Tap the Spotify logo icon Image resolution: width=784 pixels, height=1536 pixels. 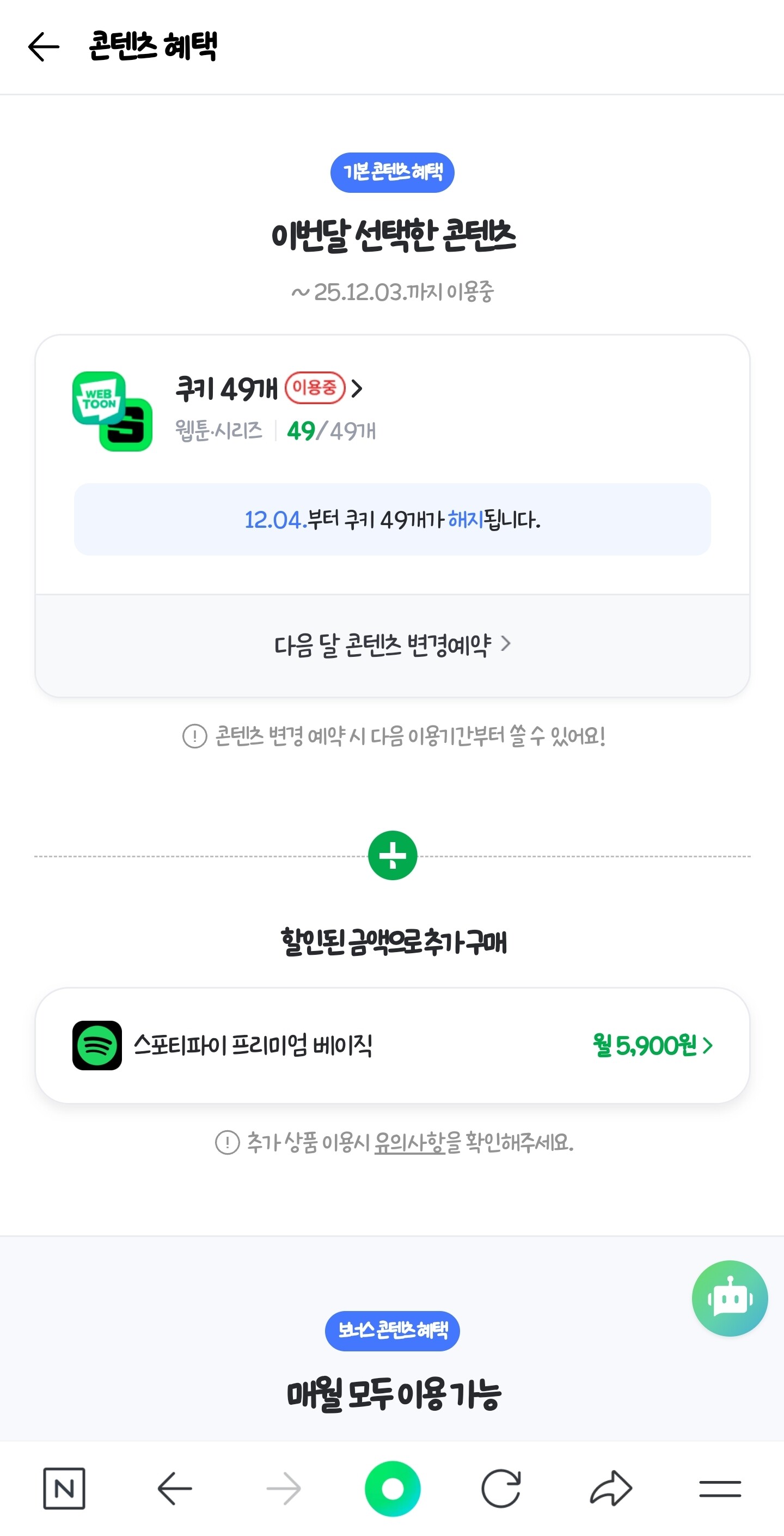point(97,1045)
